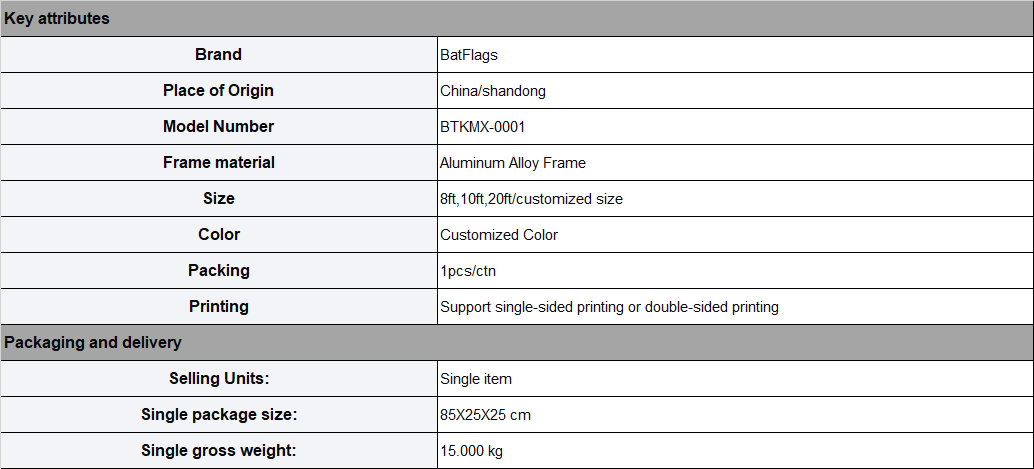Click the BTKMX-0001 model value
Image resolution: width=1034 pixels, height=469 pixels.
coord(483,127)
